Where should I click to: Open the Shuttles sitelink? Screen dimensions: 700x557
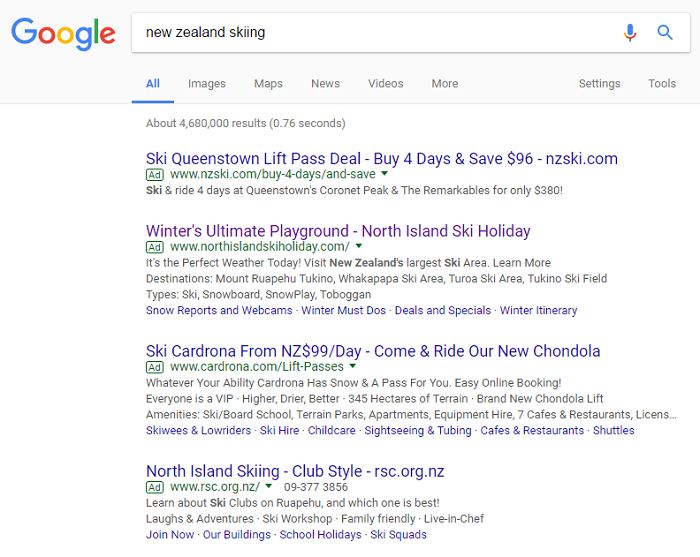[613, 430]
